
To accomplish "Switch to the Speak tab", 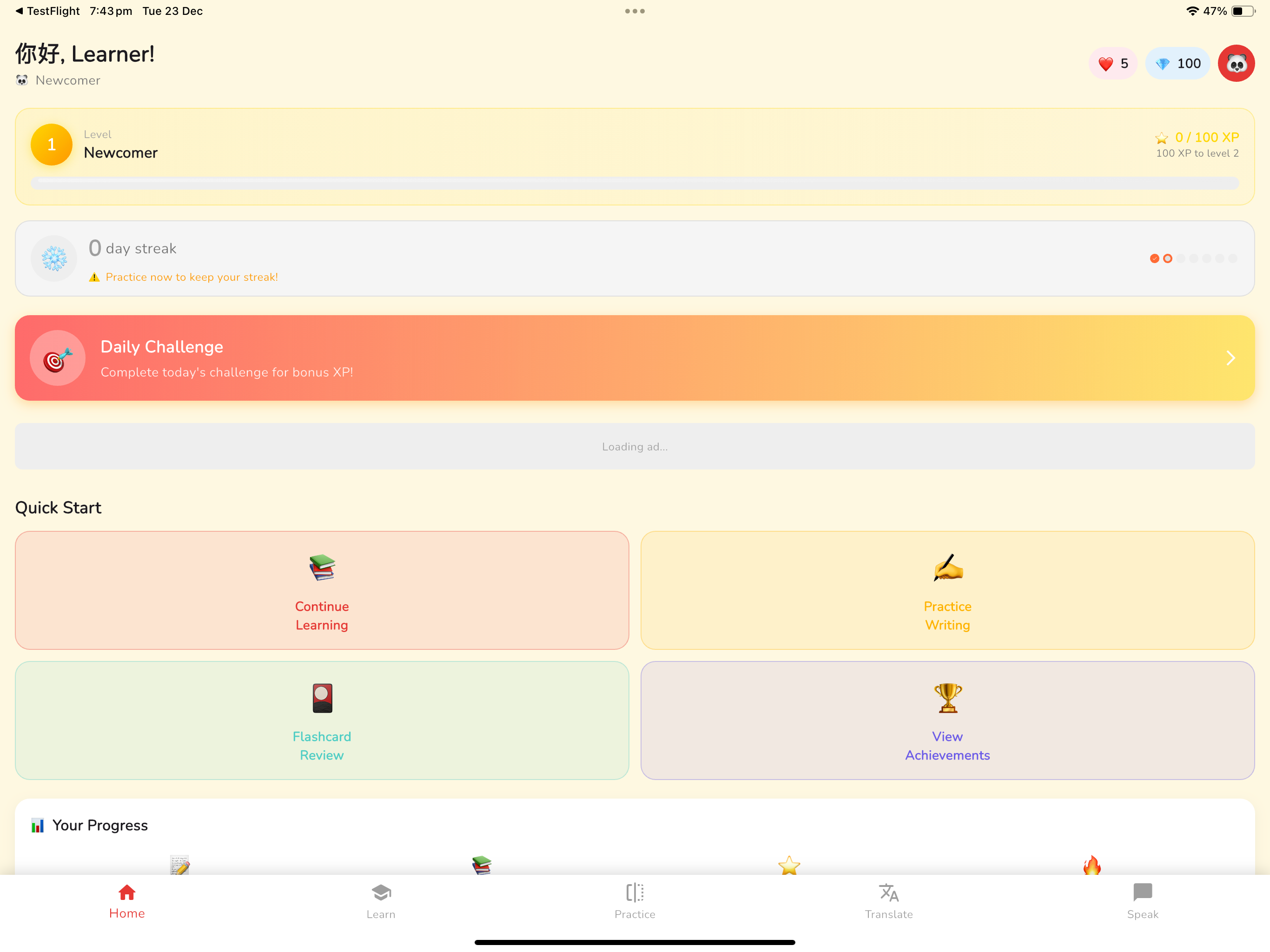I will click(1143, 901).
